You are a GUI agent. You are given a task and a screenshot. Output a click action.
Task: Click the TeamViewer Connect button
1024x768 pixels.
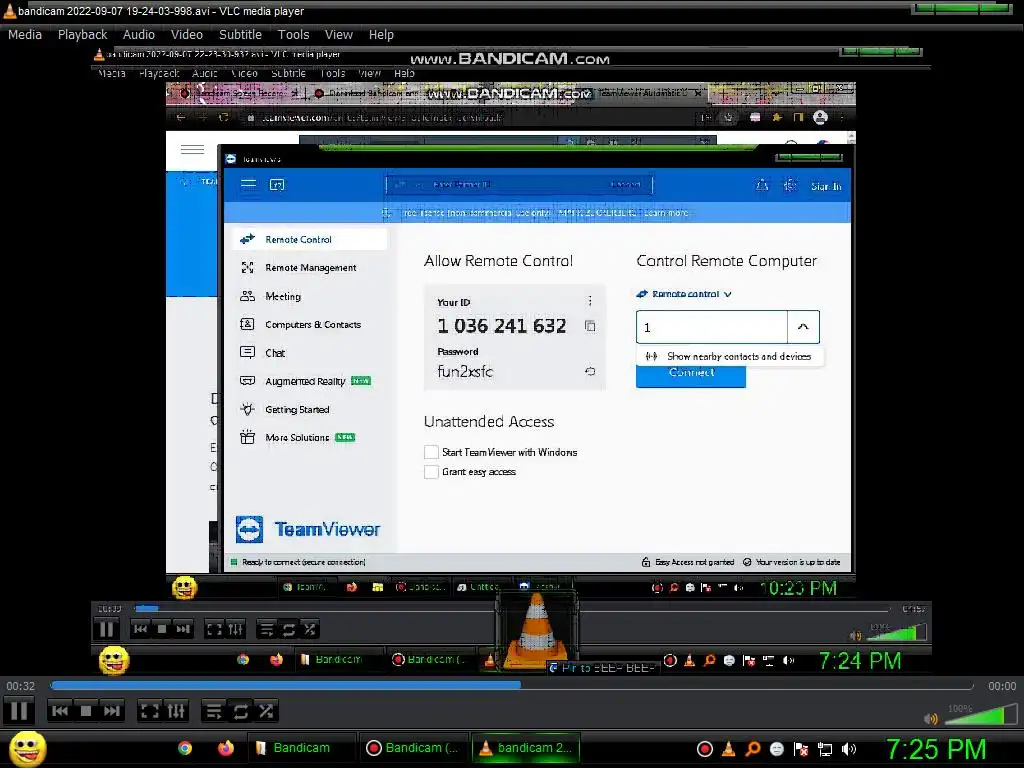[x=691, y=376]
